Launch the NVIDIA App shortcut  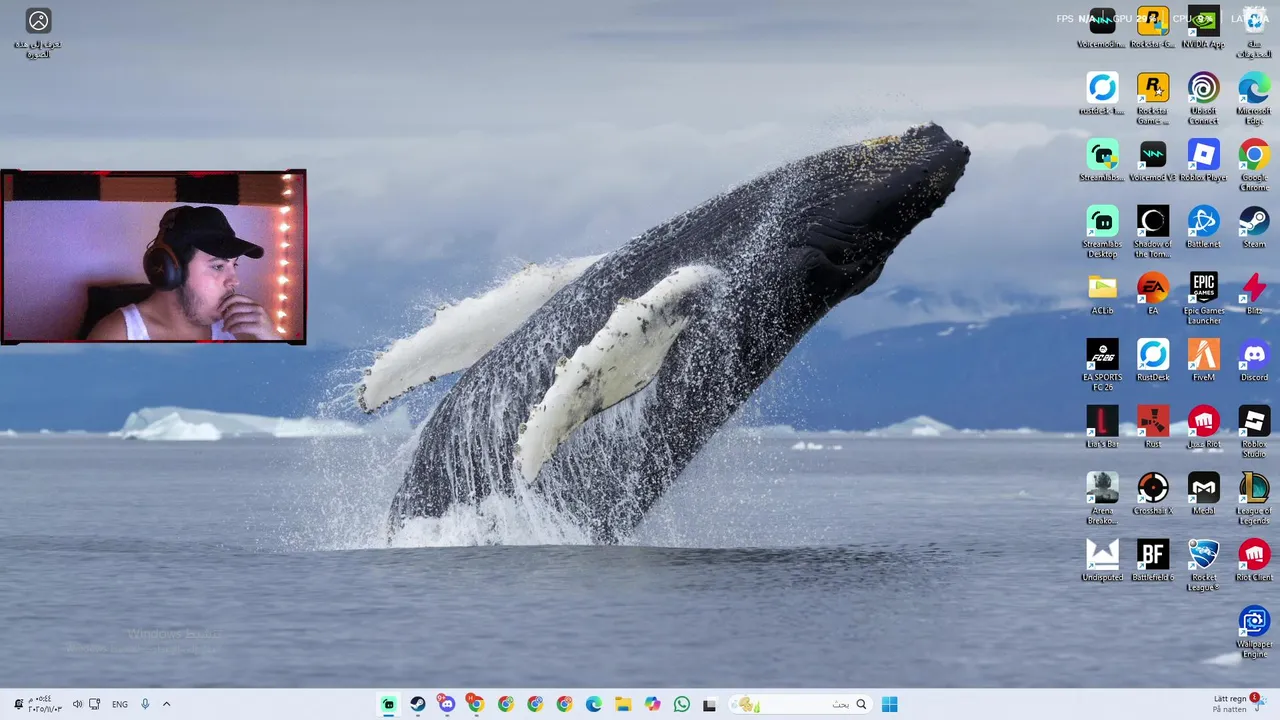[1203, 27]
